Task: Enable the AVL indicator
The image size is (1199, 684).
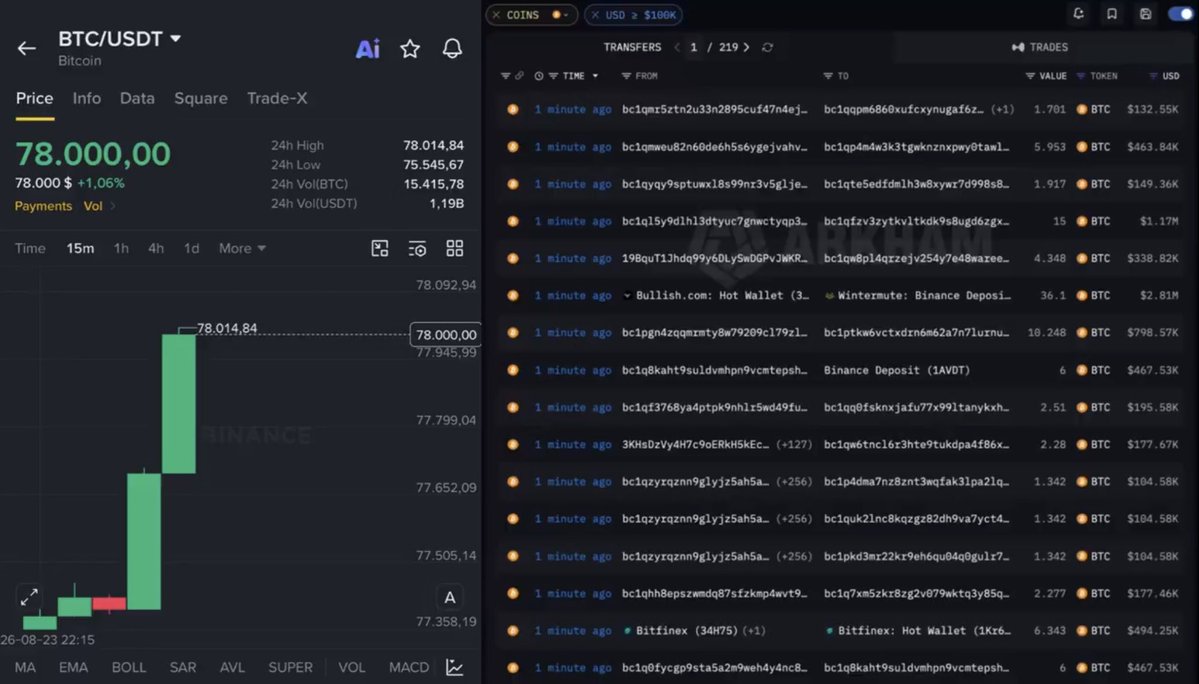Action: pyautogui.click(x=232, y=667)
